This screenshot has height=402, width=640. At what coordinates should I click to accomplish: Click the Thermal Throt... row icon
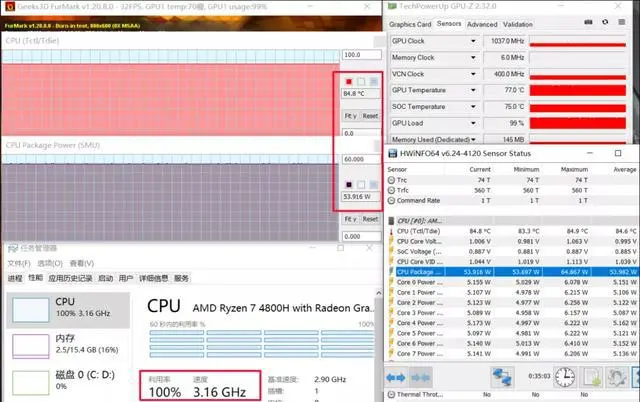tap(391, 394)
